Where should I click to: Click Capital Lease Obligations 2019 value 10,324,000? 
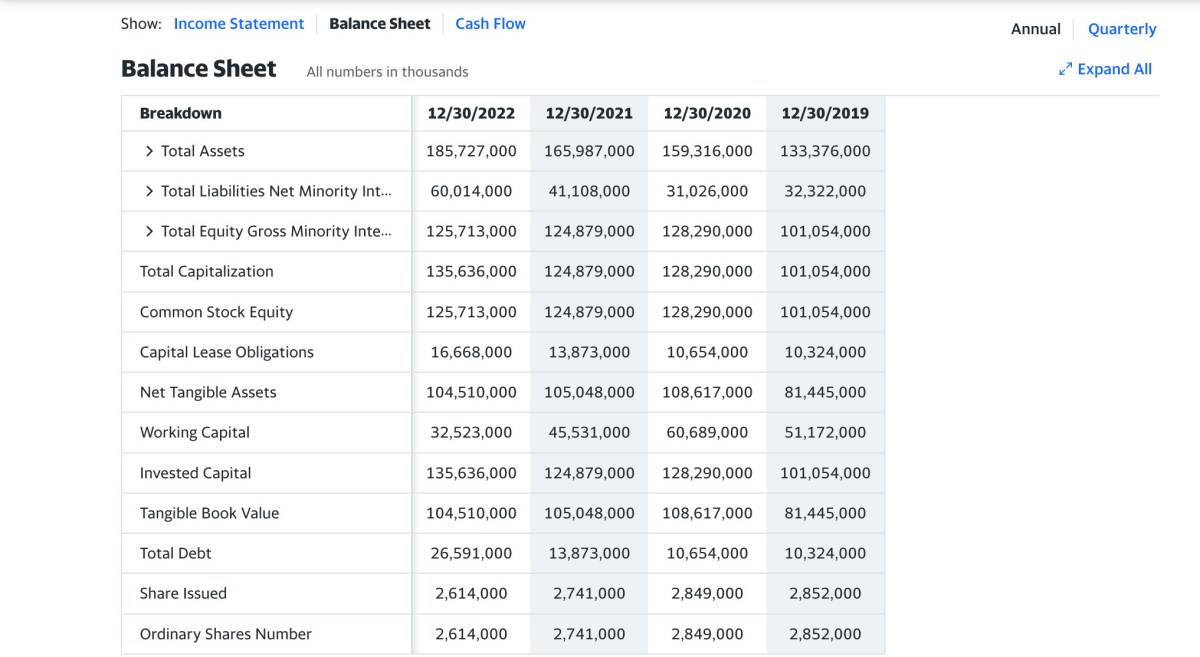point(825,352)
